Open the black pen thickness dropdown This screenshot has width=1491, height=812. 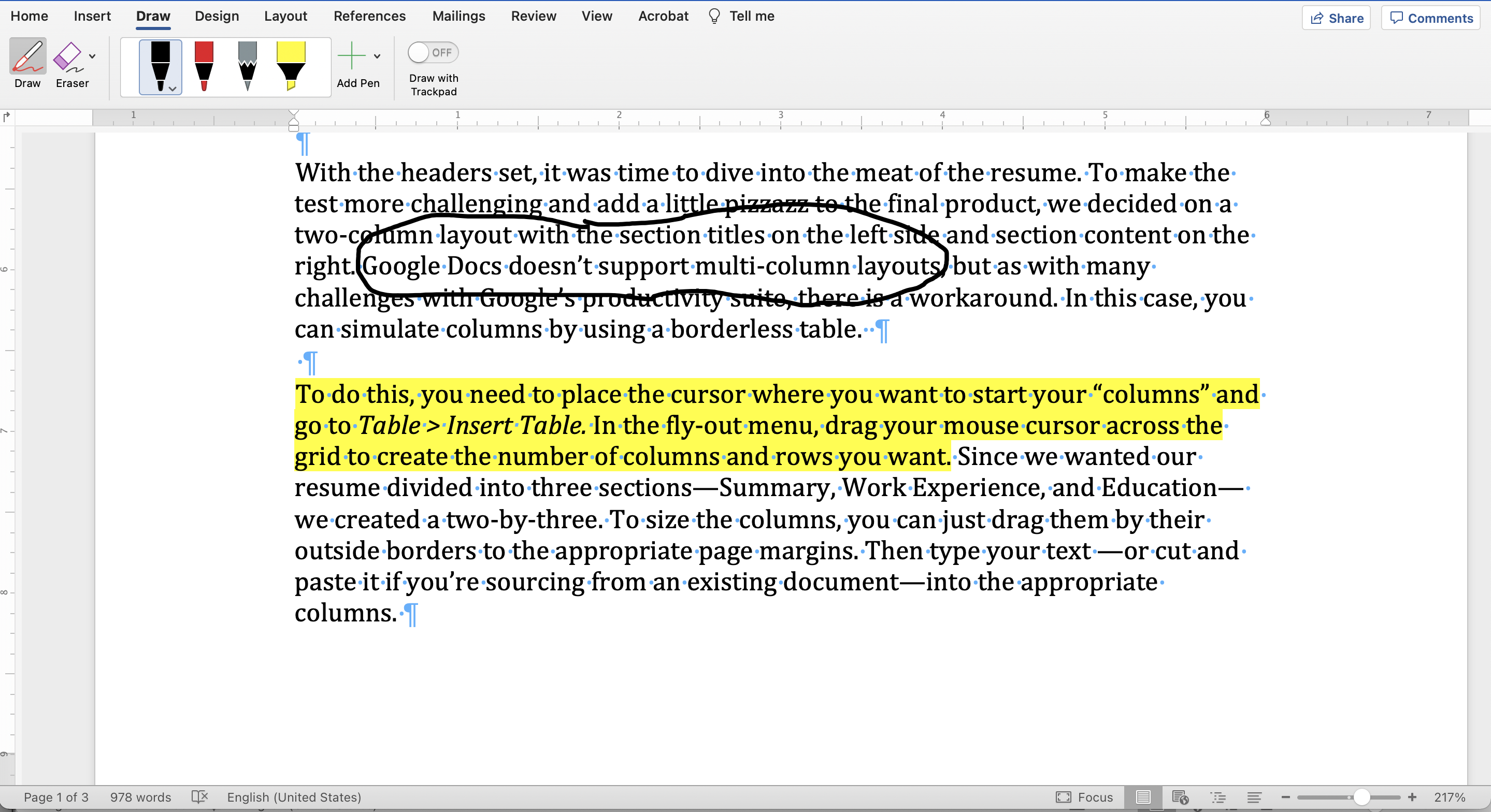pos(172,90)
